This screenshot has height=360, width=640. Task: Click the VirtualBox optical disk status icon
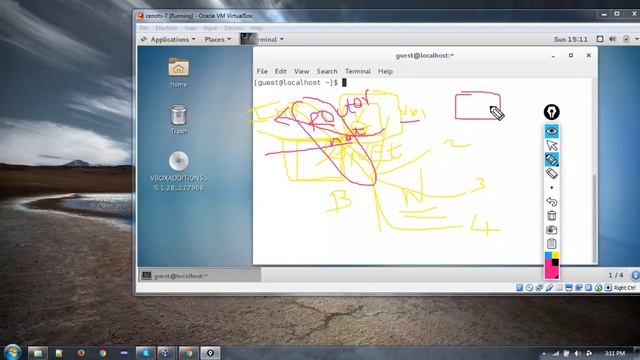tap(529, 288)
